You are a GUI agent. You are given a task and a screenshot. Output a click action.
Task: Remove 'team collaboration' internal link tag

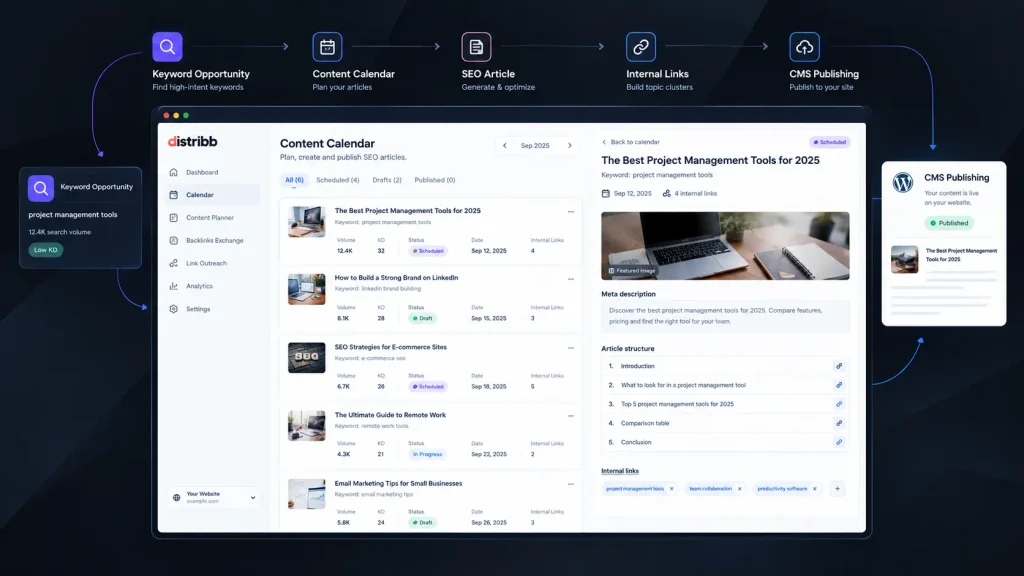(739, 488)
